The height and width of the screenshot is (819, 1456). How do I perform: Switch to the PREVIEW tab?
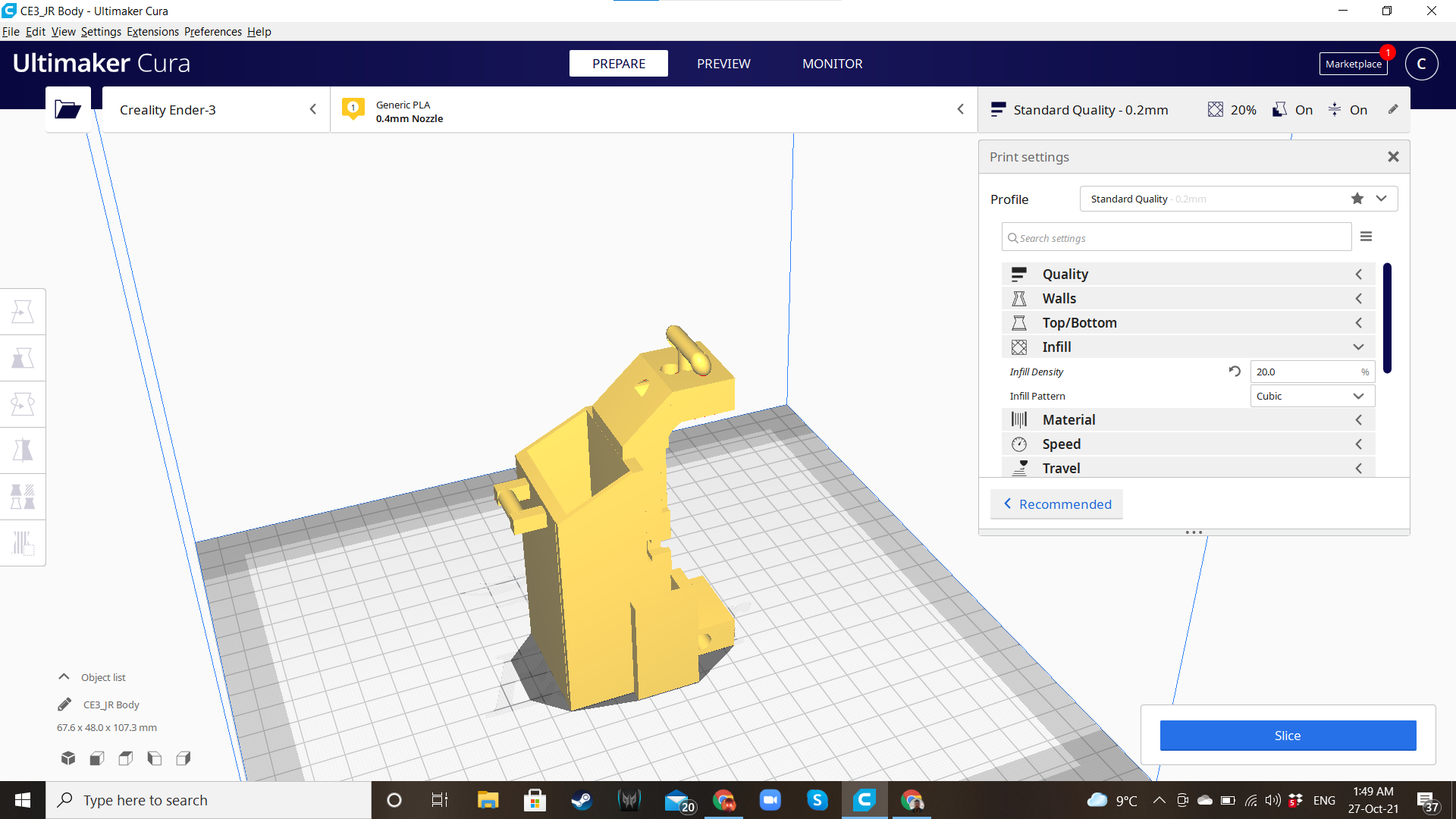(723, 64)
